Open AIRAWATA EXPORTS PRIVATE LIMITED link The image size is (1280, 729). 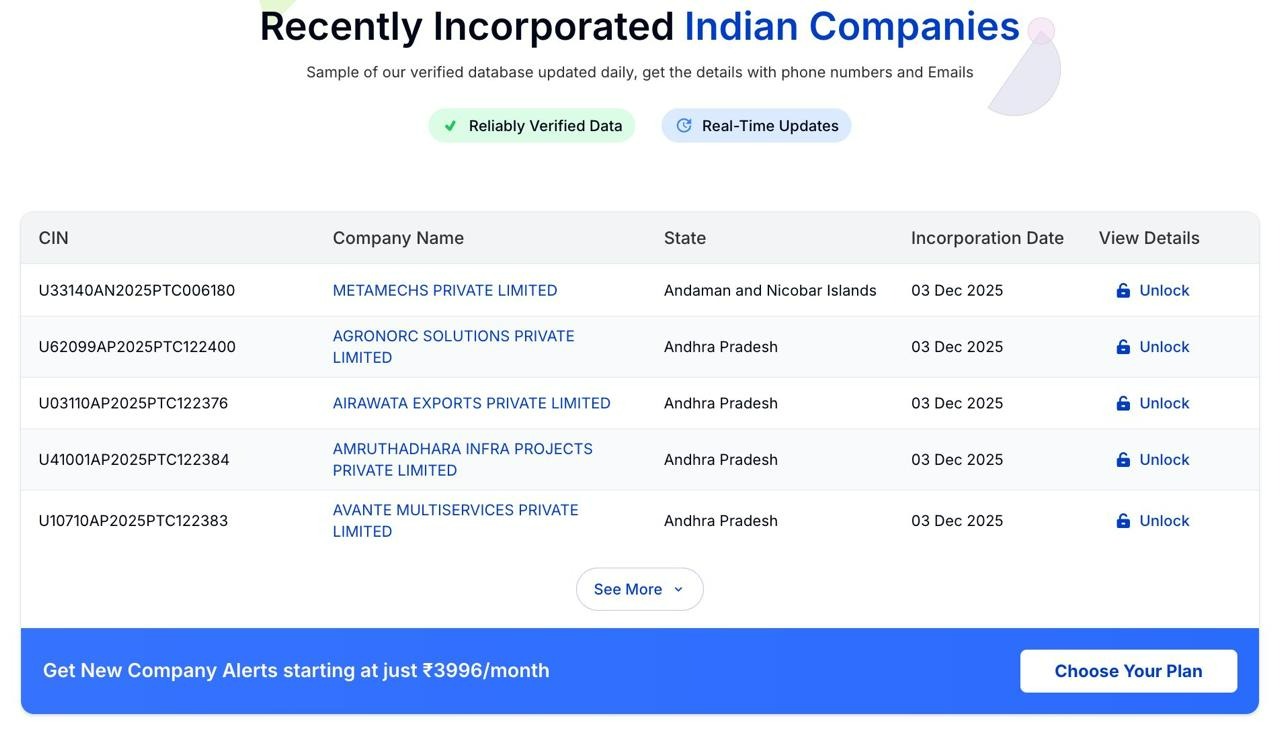pos(471,404)
